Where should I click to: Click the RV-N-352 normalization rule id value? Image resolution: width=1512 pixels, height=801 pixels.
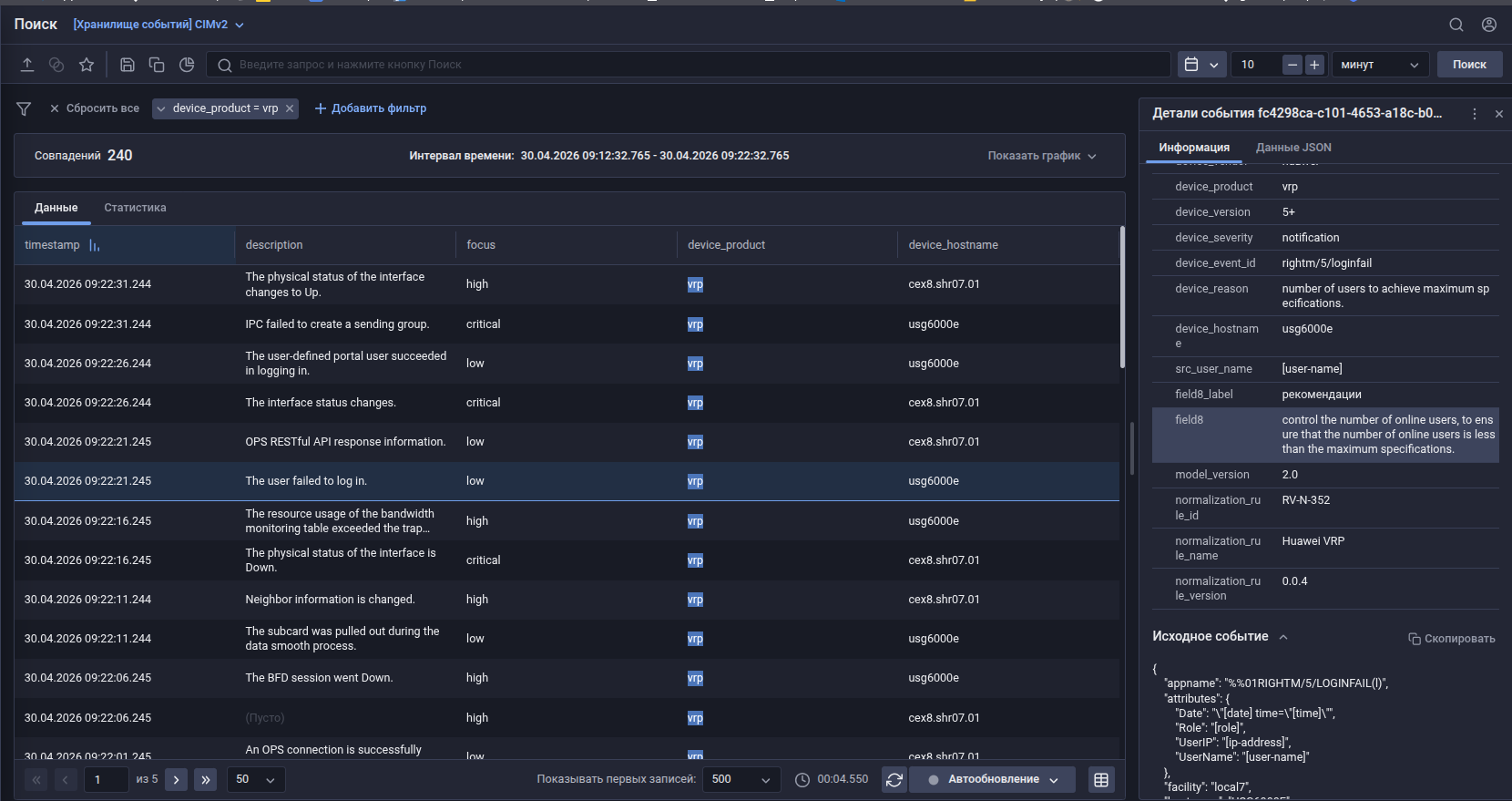pyautogui.click(x=1305, y=500)
